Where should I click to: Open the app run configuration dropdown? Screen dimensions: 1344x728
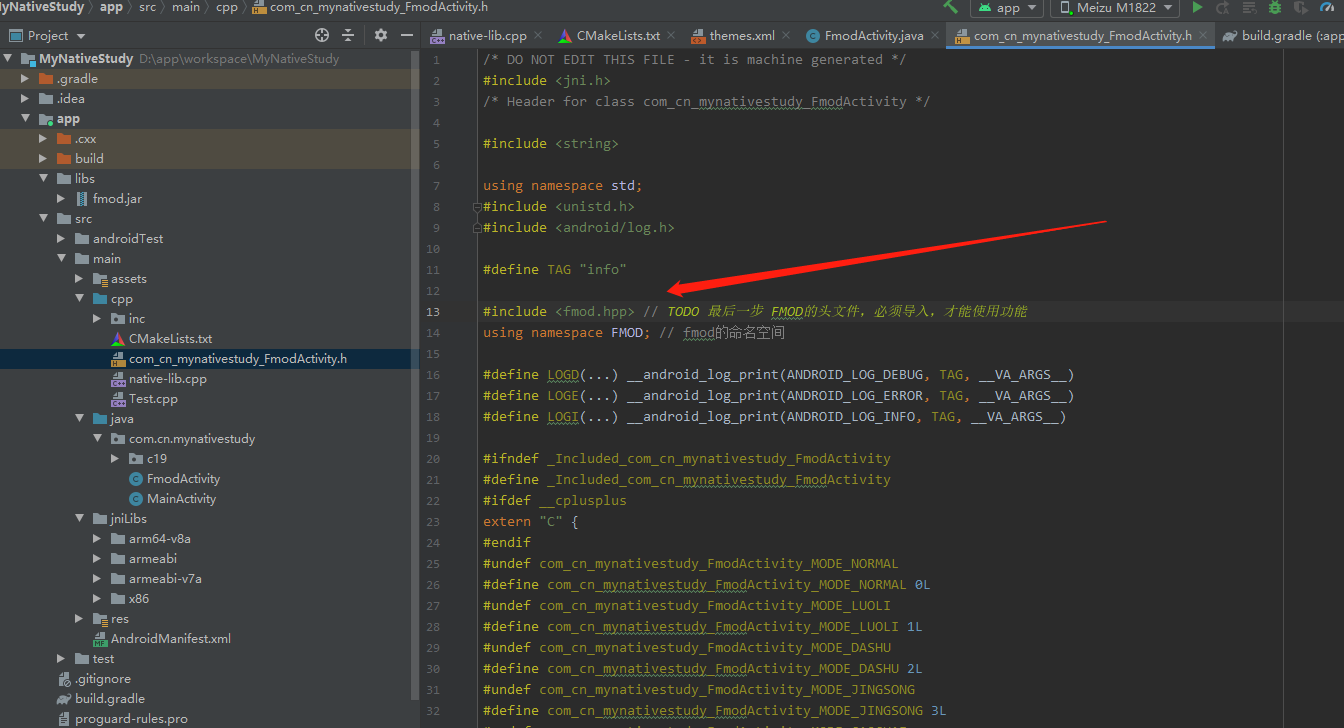(1006, 7)
